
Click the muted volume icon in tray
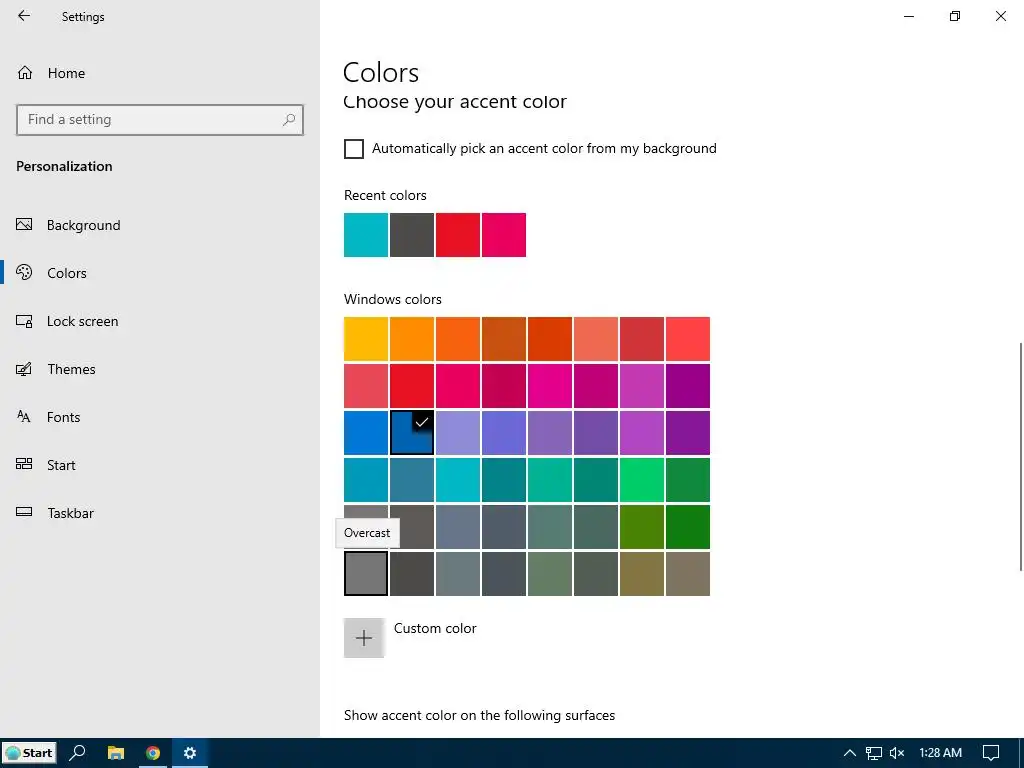point(897,753)
